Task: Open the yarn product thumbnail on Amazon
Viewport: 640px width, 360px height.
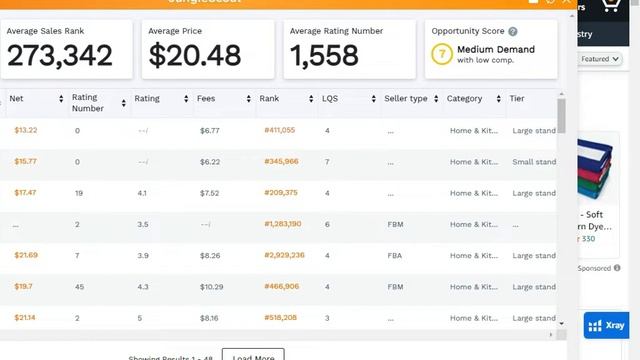Action: pyautogui.click(x=595, y=168)
